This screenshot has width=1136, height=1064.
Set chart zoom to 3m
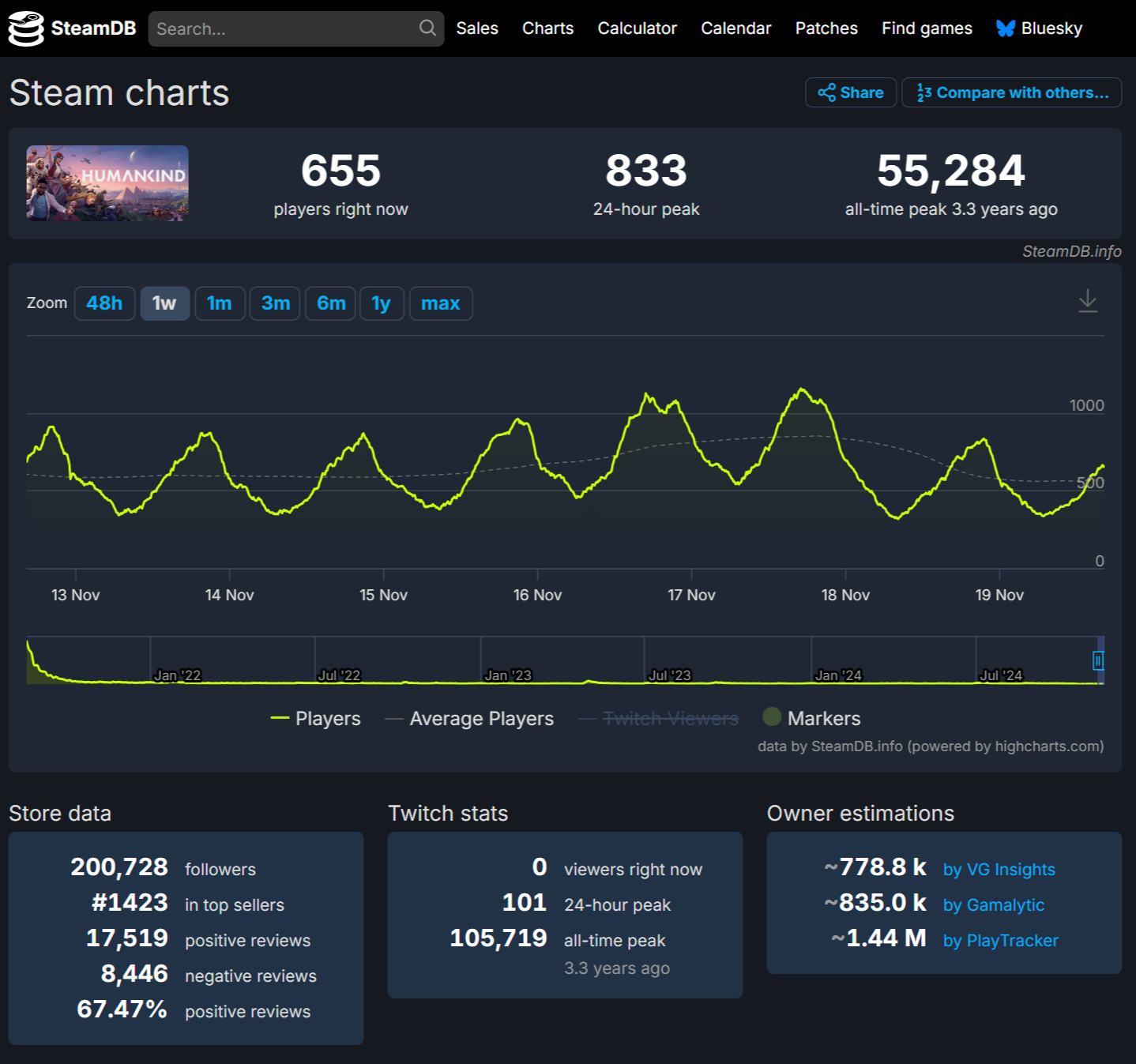pyautogui.click(x=275, y=303)
